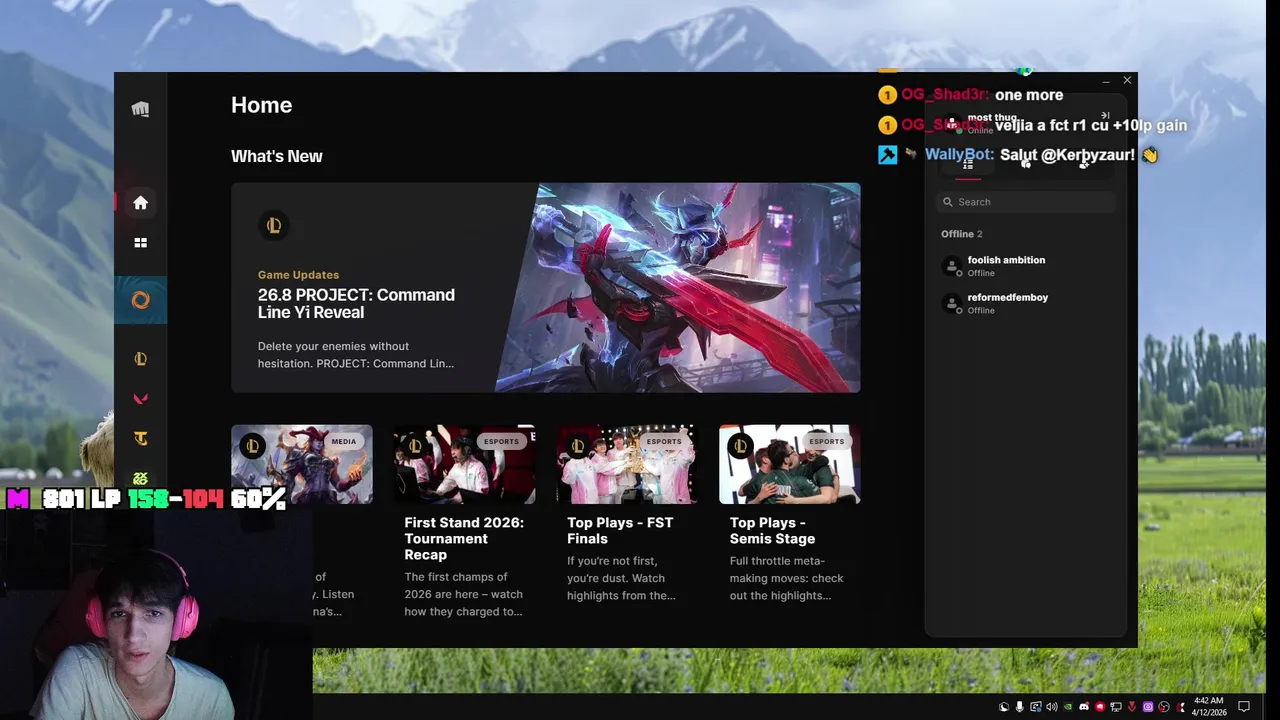The width and height of the screenshot is (1280, 720).
Task: Open First Stand 2026 thumbnail
Action: [x=464, y=464]
